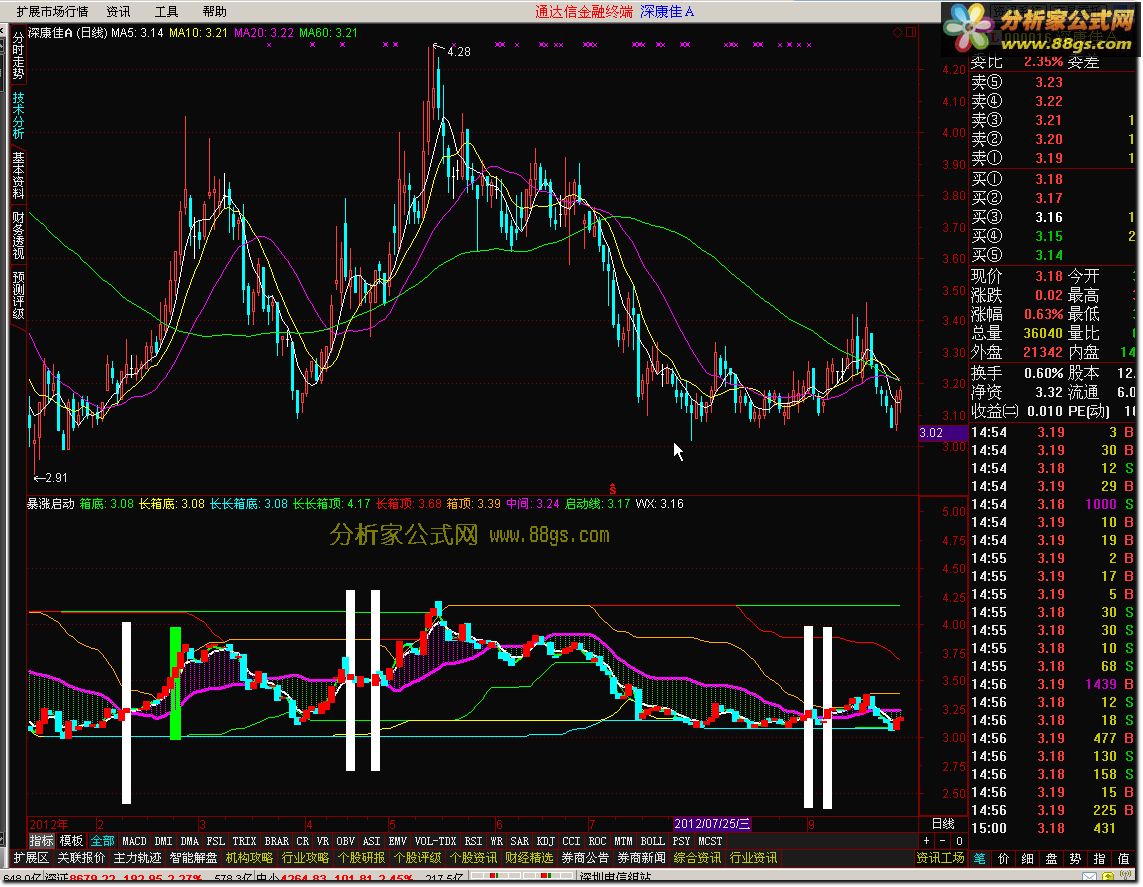Viewport: 1143px width, 887px height.
Task: Reset chart zoom with 0 button
Action: pyautogui.click(x=959, y=841)
